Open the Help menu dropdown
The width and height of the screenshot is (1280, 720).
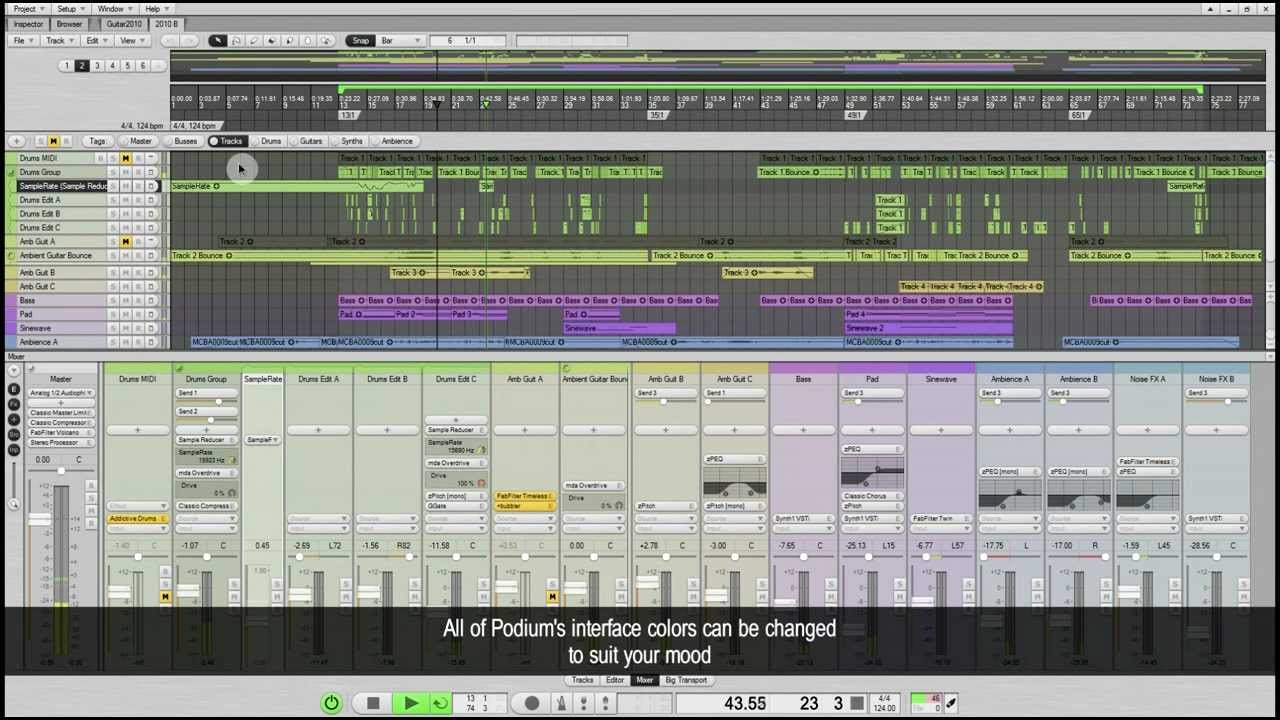tap(156, 9)
